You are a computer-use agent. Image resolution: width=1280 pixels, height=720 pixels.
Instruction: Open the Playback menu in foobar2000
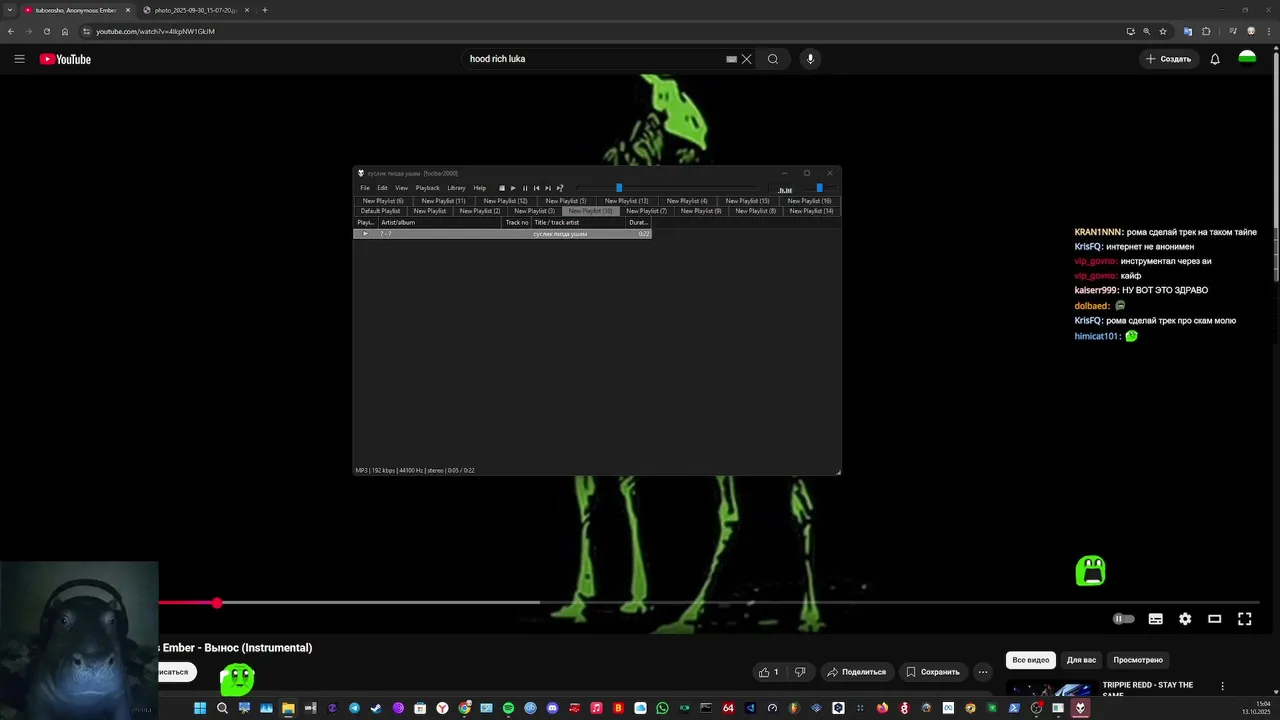427,188
